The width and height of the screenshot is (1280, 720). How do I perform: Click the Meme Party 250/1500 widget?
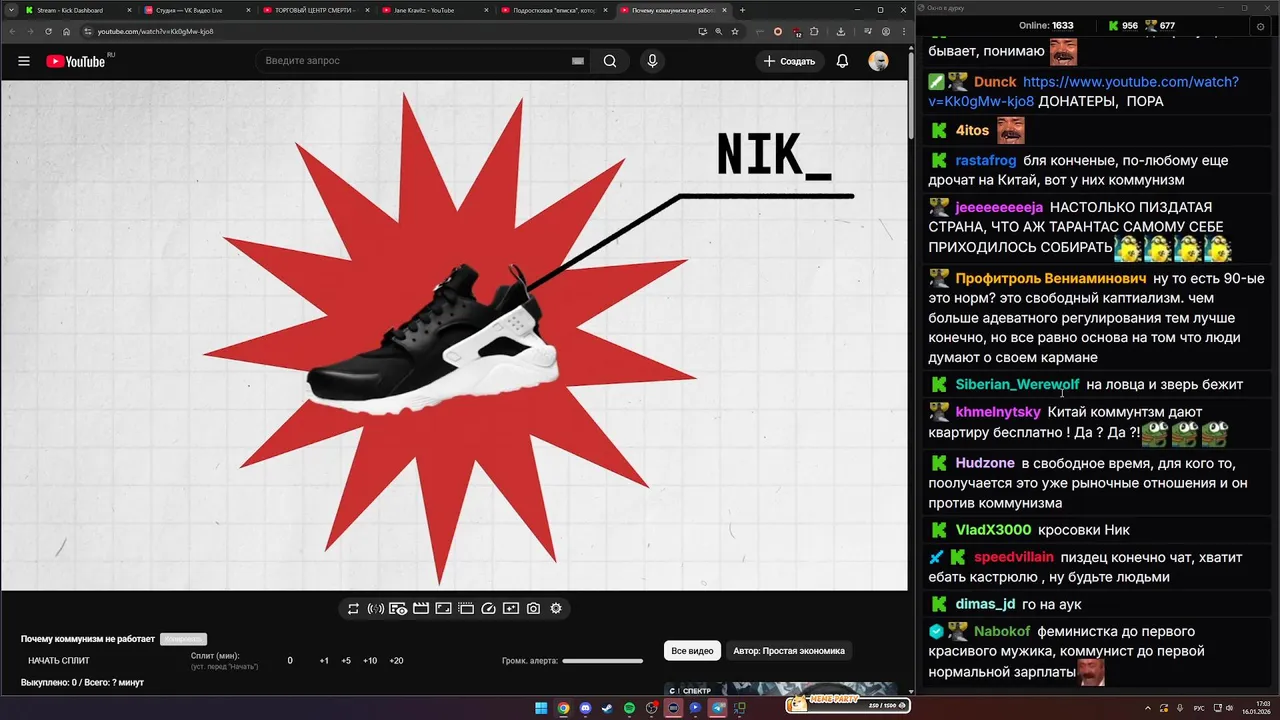point(847,704)
